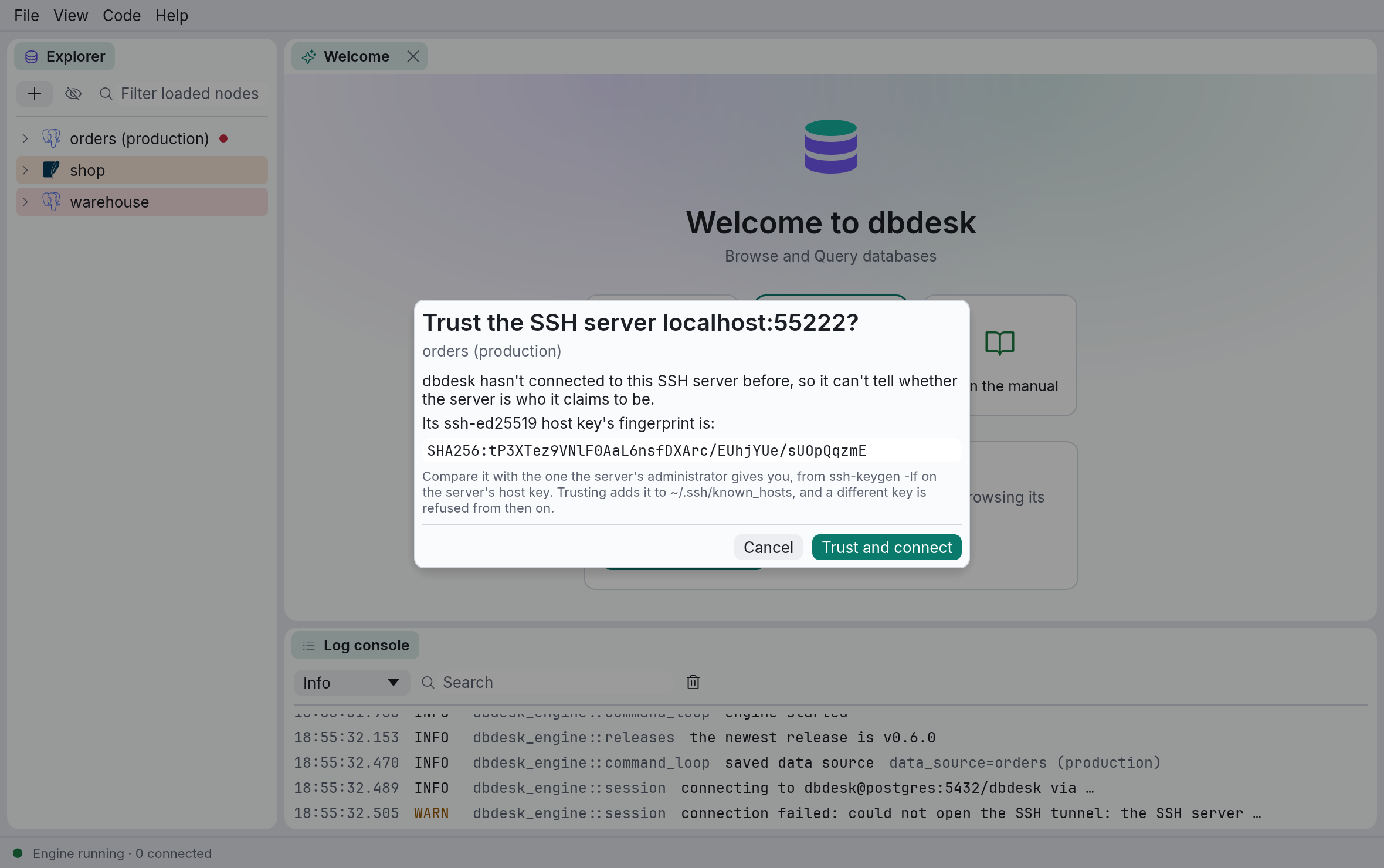
Task: Click the trash icon to clear logs
Action: pyautogui.click(x=693, y=682)
